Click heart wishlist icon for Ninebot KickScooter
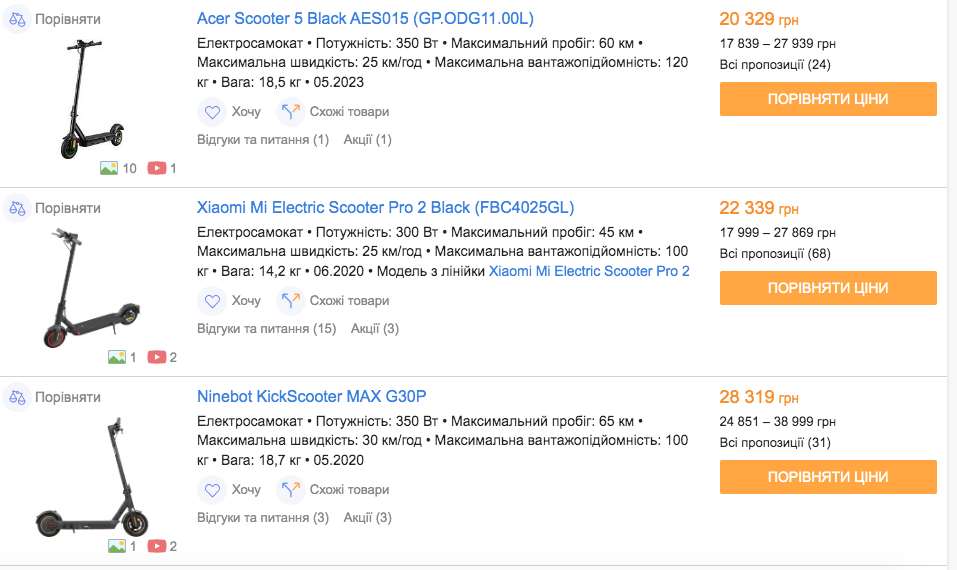The image size is (957, 570). pos(211,490)
